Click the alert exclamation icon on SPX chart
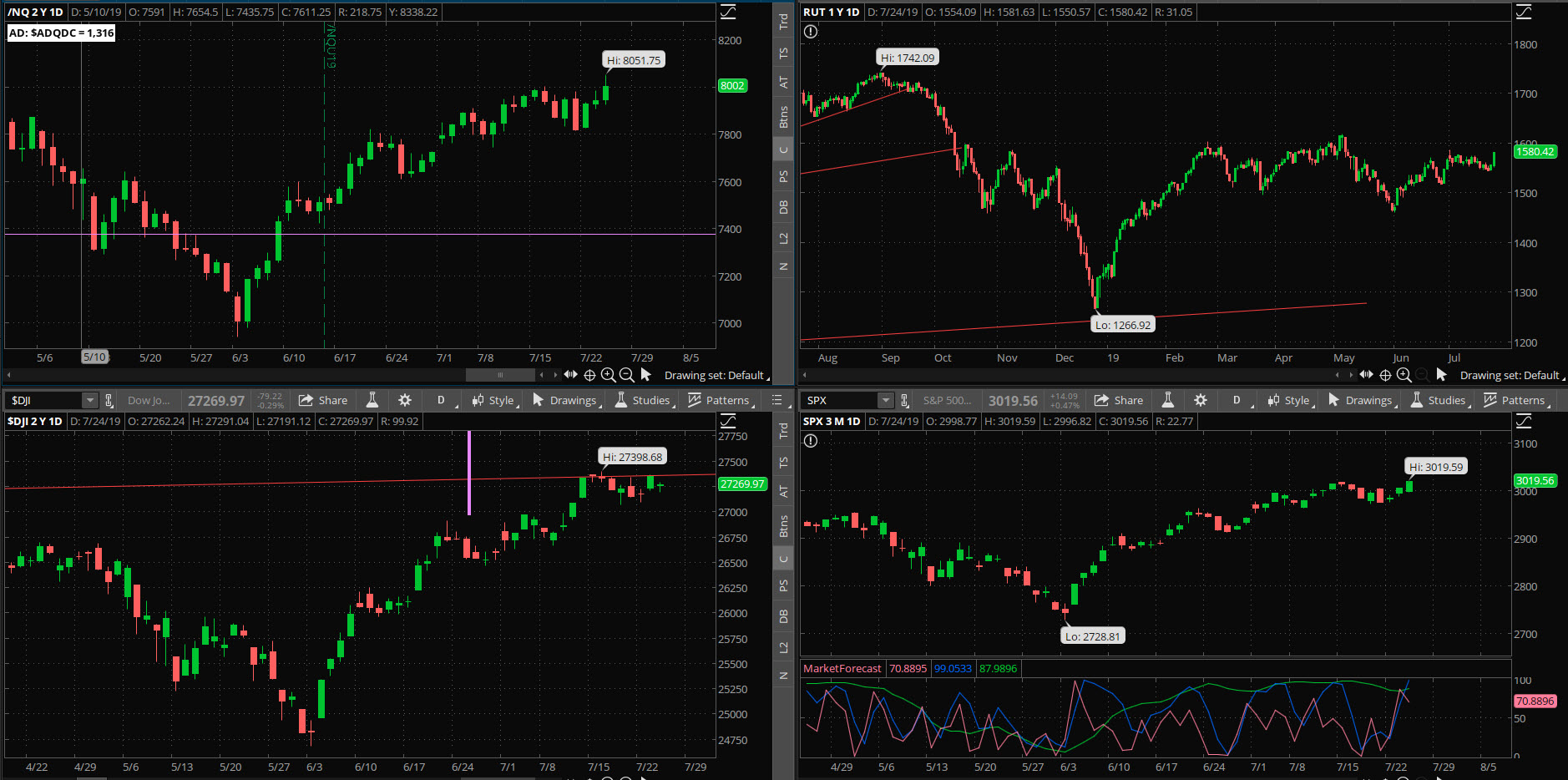The image size is (1568, 780). click(811, 441)
